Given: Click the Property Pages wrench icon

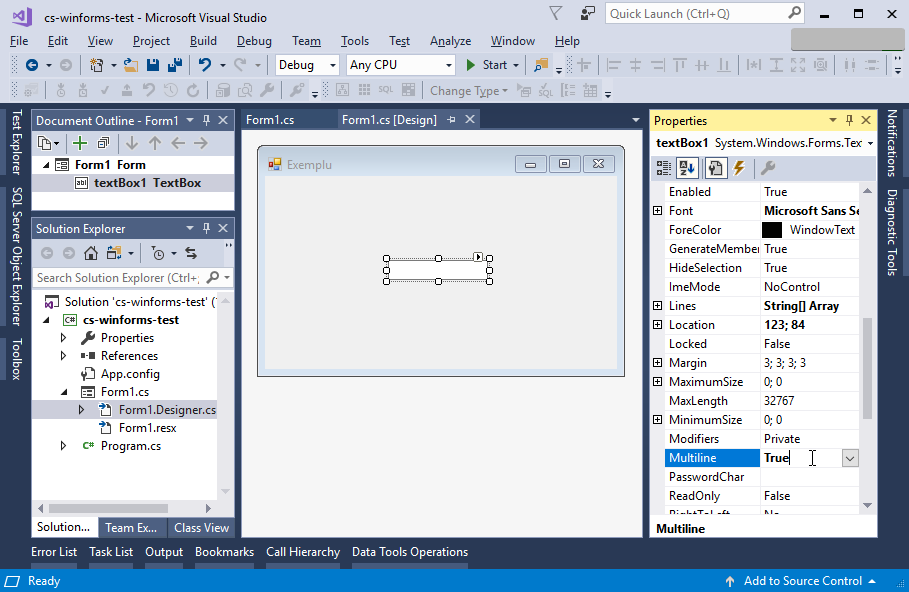Looking at the screenshot, I should coord(768,168).
